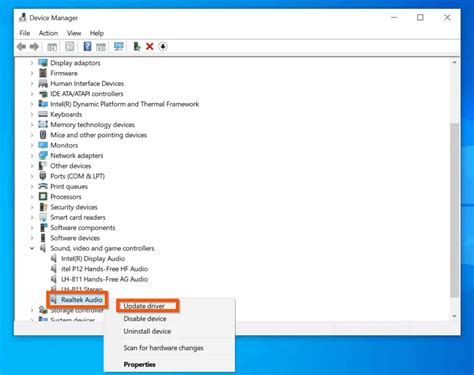Viewport: 474px width, 375px height.
Task: Click the Keyboards device icon
Action: click(43, 114)
